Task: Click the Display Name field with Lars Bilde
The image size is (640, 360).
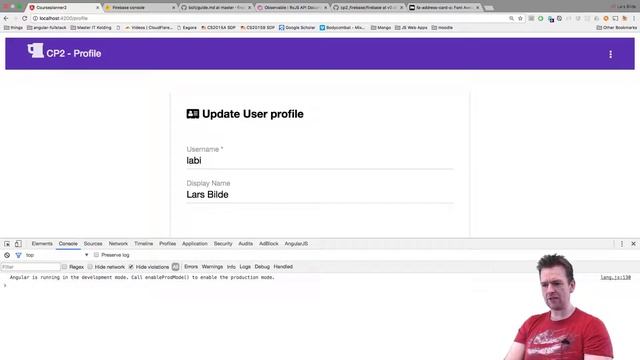Action: point(320,194)
